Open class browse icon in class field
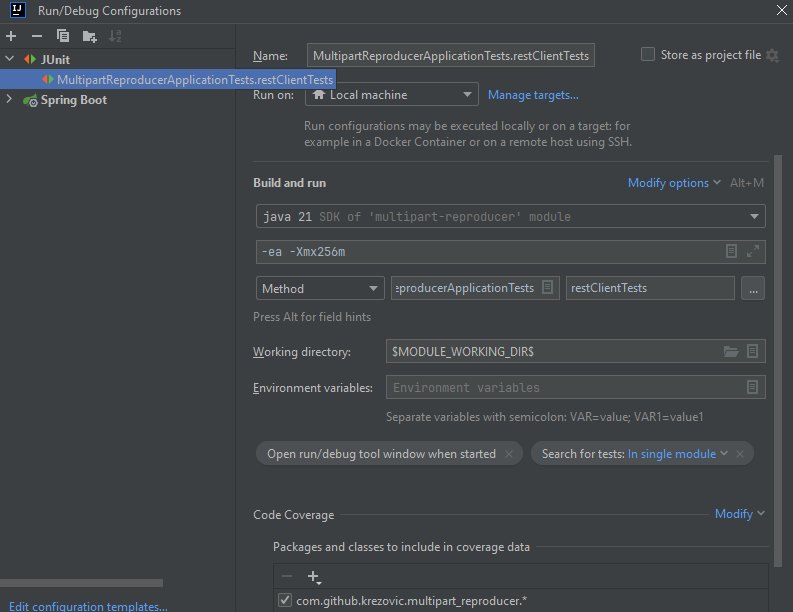This screenshot has height=612, width=793. pyautogui.click(x=547, y=287)
